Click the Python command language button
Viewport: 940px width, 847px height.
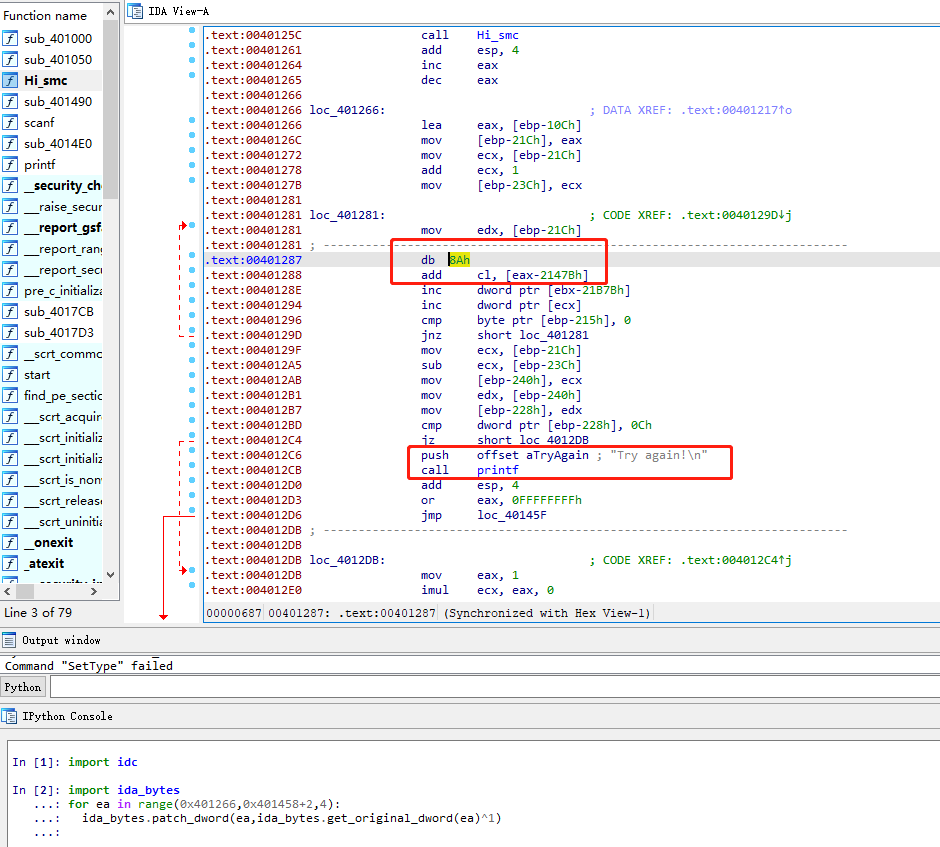click(23, 687)
